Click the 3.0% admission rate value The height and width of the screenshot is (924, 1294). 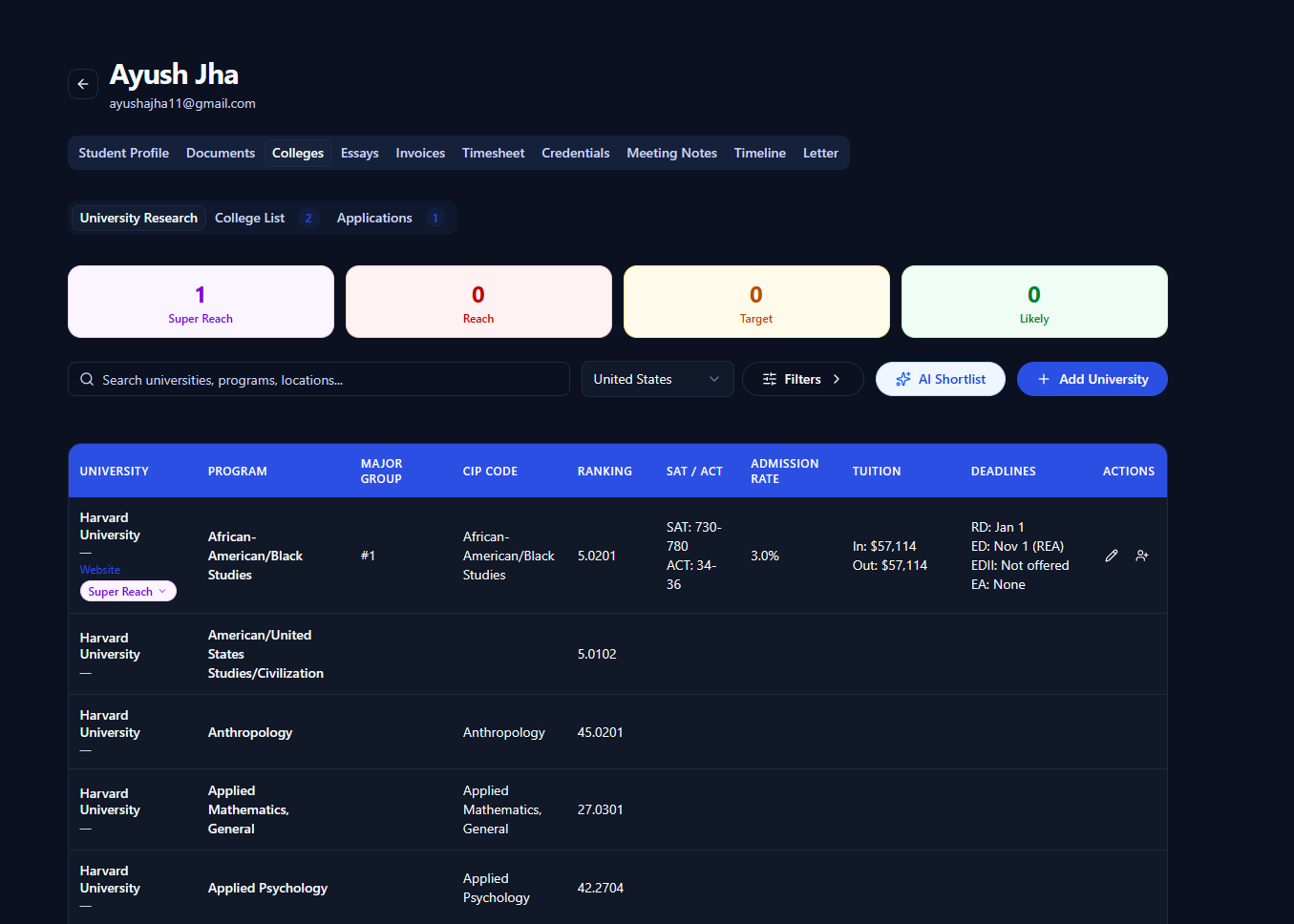click(x=765, y=556)
